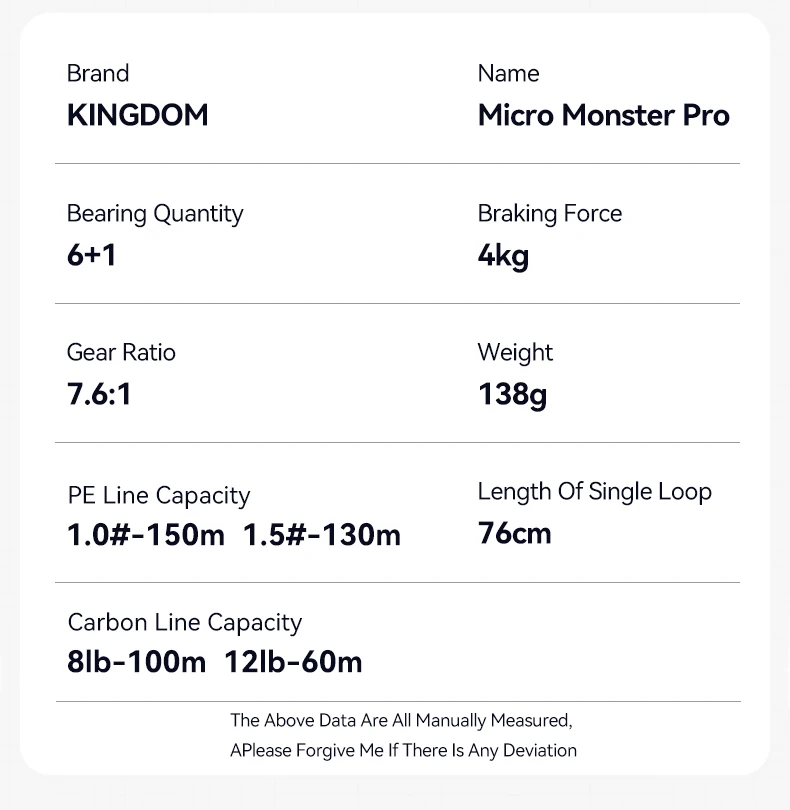Image resolution: width=790 pixels, height=810 pixels.
Task: Select the 1.0#-150m line capacity
Action: tap(146, 535)
